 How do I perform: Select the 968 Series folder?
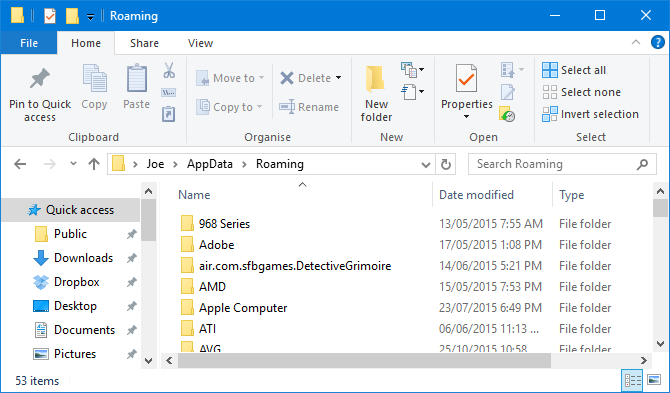click(x=224, y=223)
